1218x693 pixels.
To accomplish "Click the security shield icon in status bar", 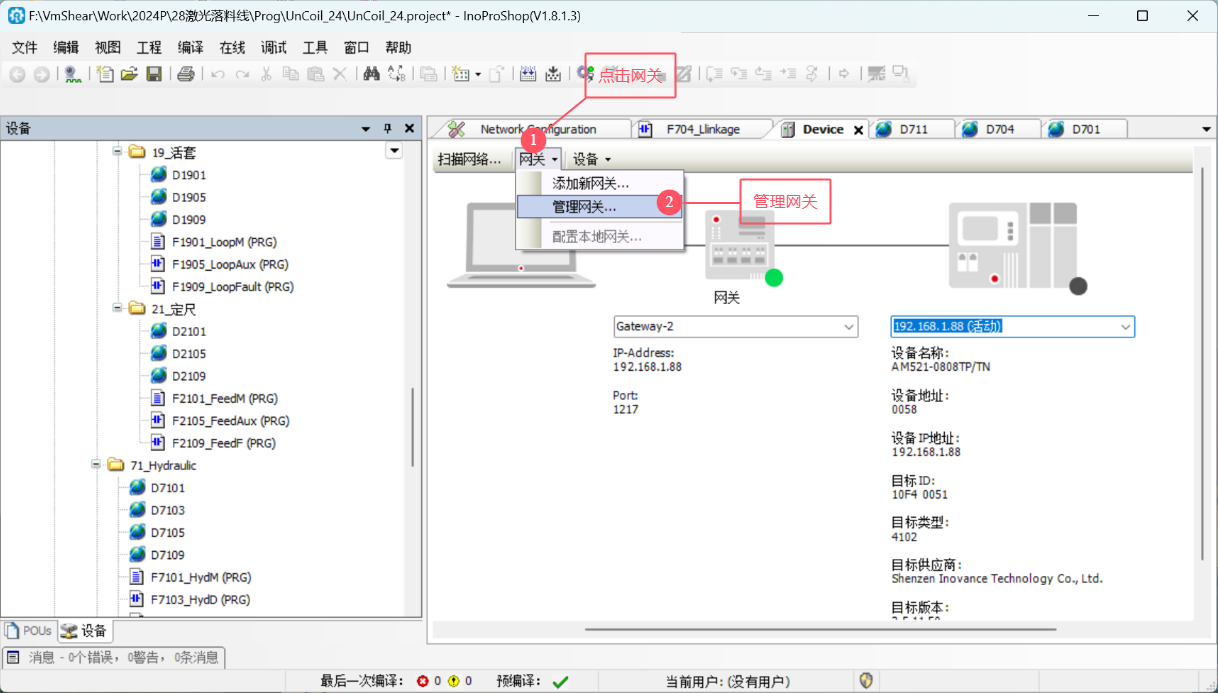I will point(866,681).
